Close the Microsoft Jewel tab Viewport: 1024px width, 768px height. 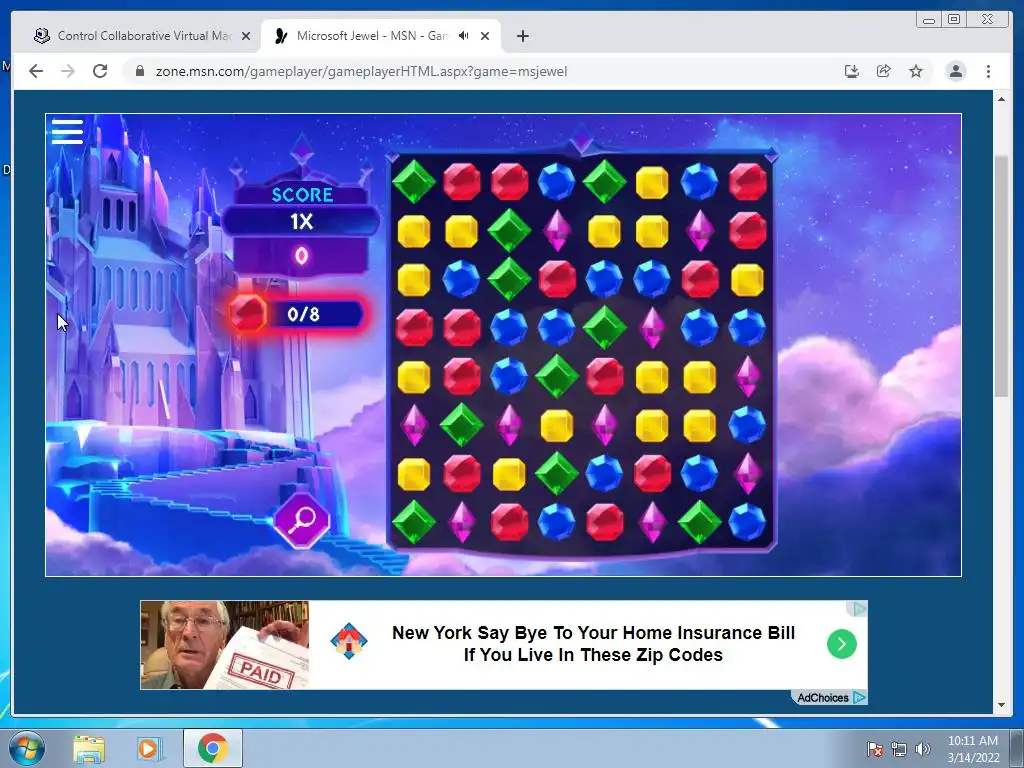pos(485,36)
